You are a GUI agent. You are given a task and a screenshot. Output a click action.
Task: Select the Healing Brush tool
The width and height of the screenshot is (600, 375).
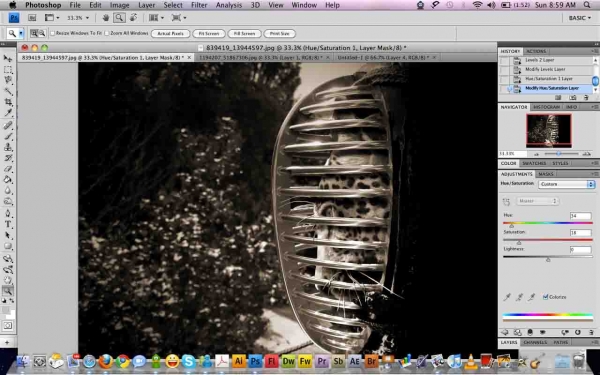[8, 125]
